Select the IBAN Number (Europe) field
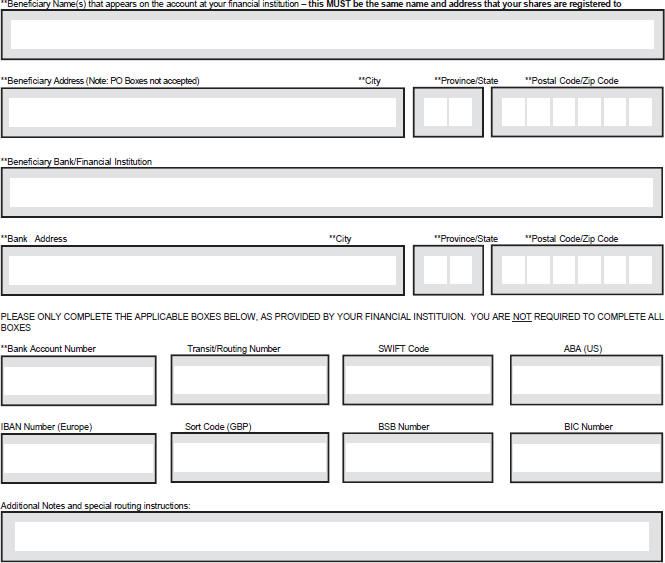The width and height of the screenshot is (665, 563). 79,458
